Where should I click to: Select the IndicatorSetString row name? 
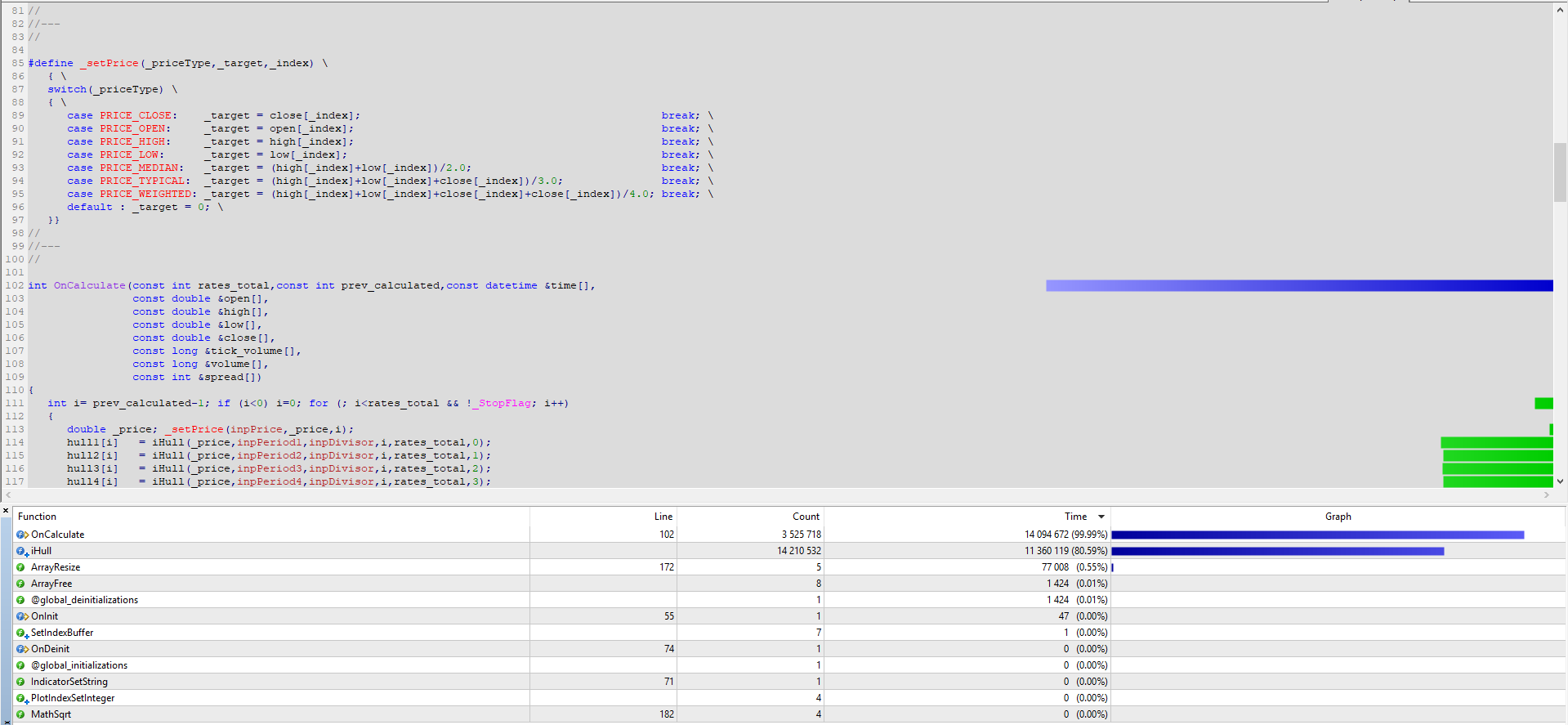tap(69, 682)
